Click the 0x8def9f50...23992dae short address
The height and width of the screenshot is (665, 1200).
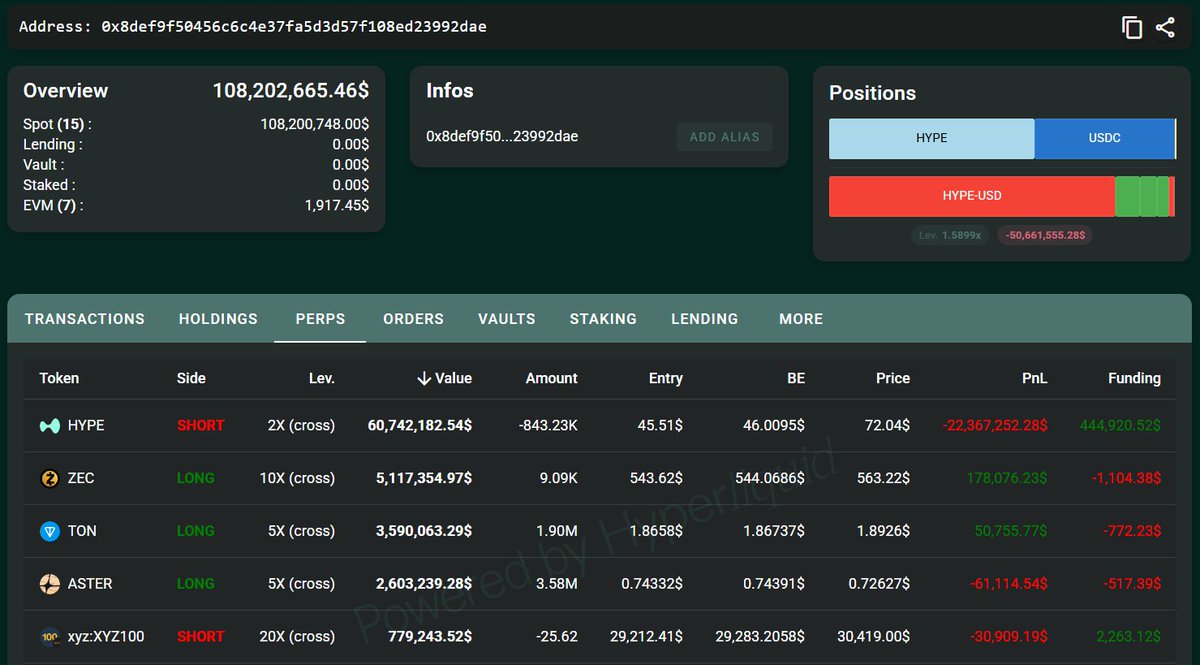502,136
